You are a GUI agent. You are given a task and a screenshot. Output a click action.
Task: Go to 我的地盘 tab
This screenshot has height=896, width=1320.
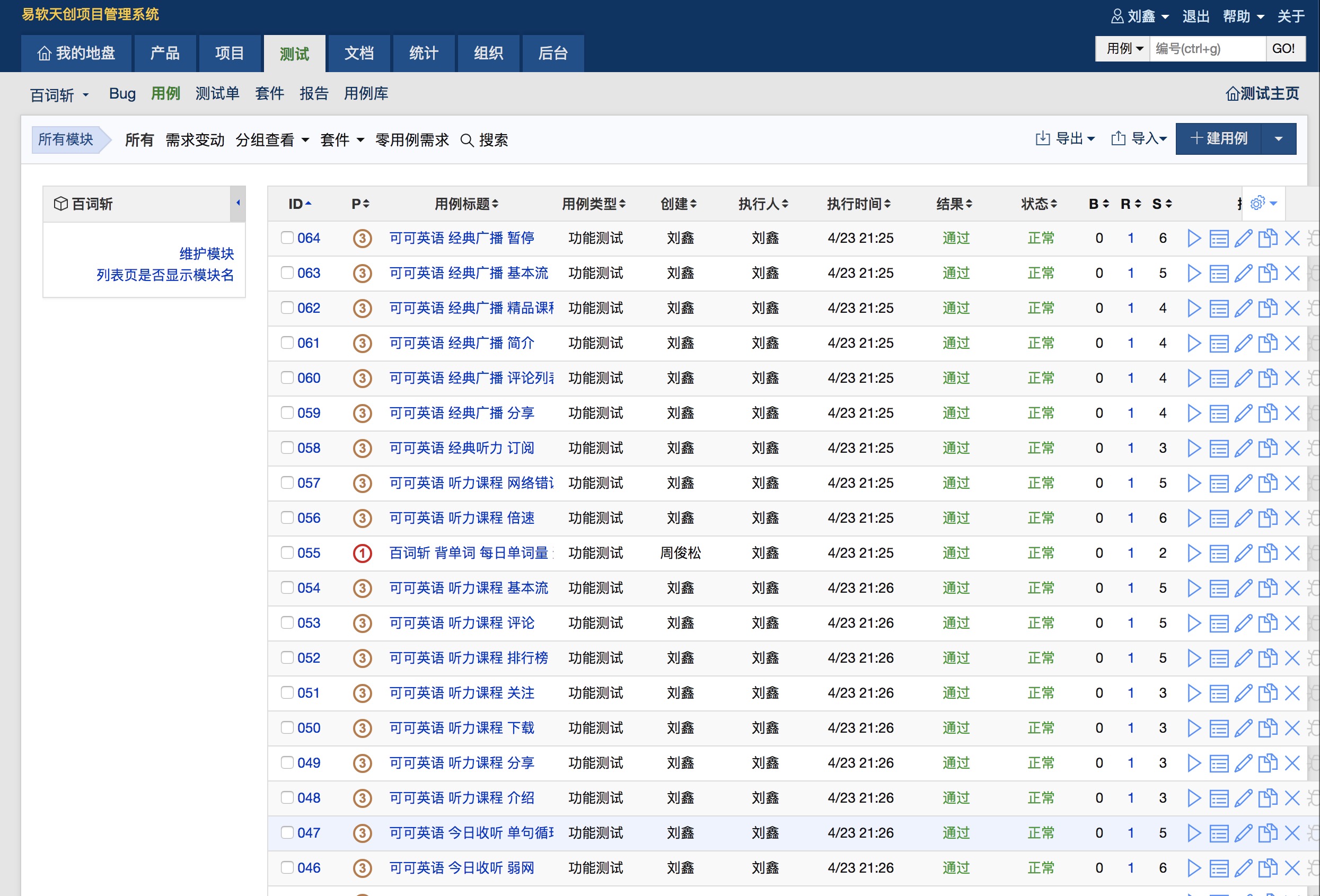tap(76, 54)
